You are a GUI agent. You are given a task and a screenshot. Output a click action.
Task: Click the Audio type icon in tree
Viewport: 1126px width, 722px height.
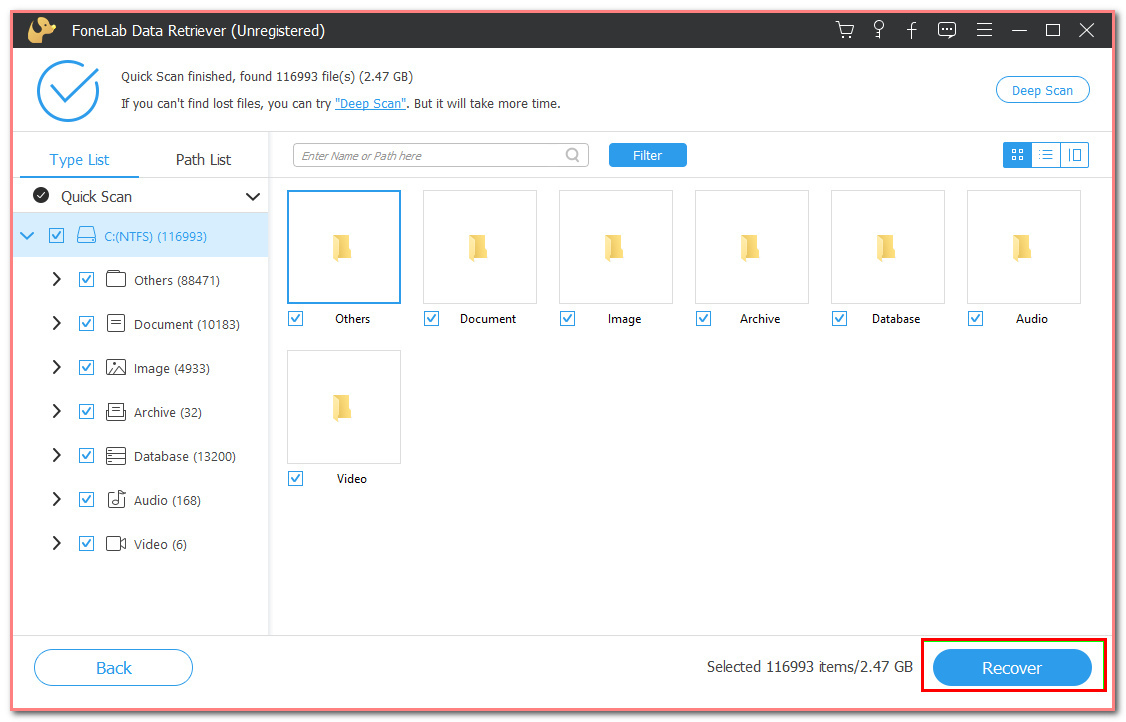click(x=116, y=499)
